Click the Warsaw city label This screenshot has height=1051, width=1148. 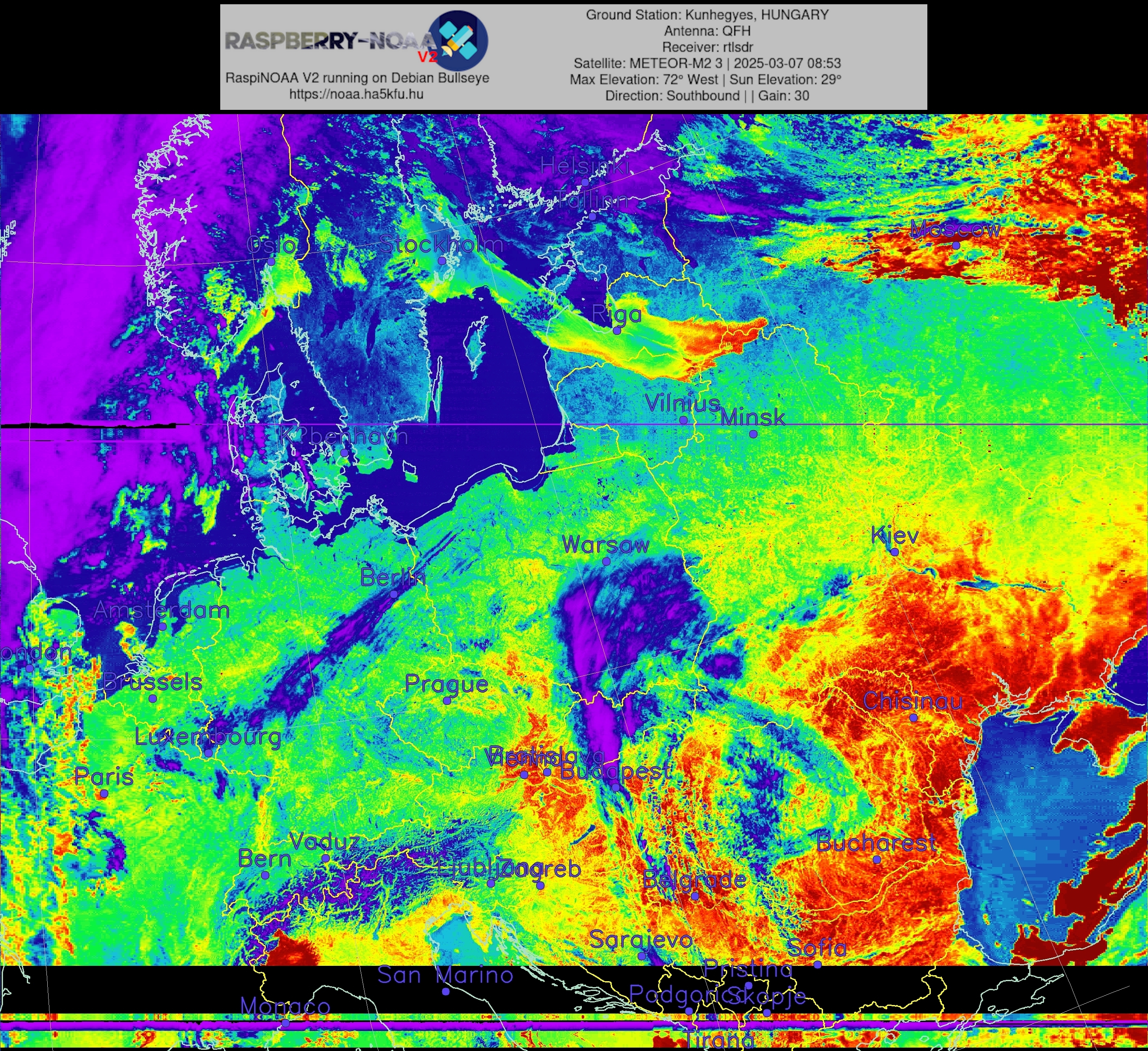click(606, 545)
